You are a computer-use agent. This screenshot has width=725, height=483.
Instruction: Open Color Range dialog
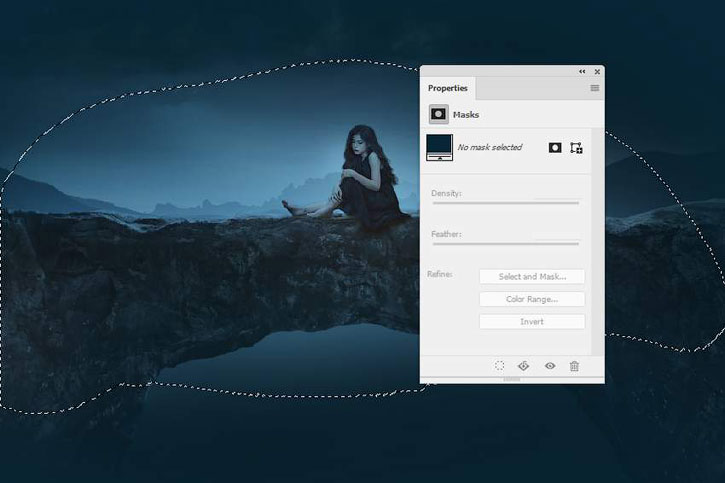532,299
